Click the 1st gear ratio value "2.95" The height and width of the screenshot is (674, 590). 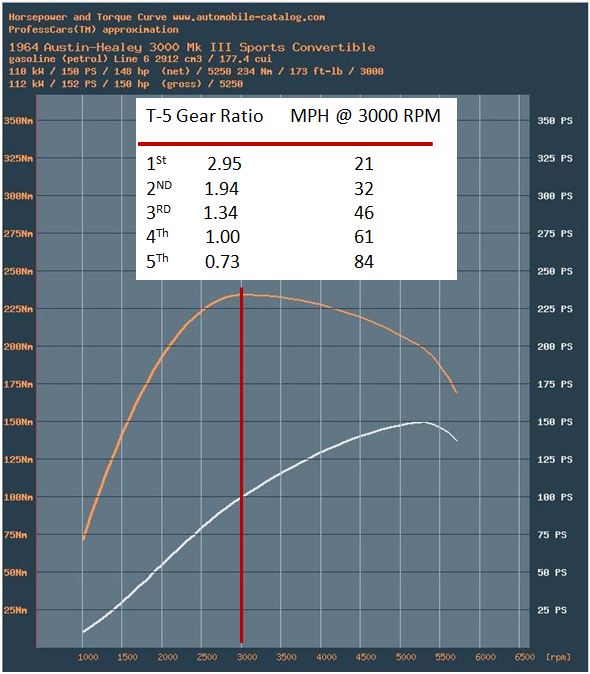(x=224, y=164)
